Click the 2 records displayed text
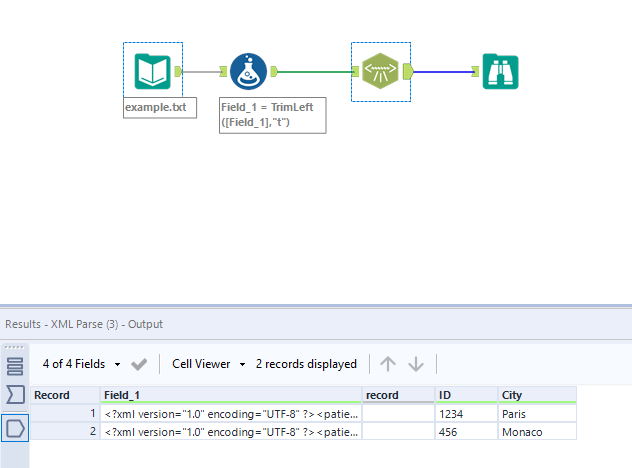Screen dimensions: 632x468 click(x=306, y=364)
